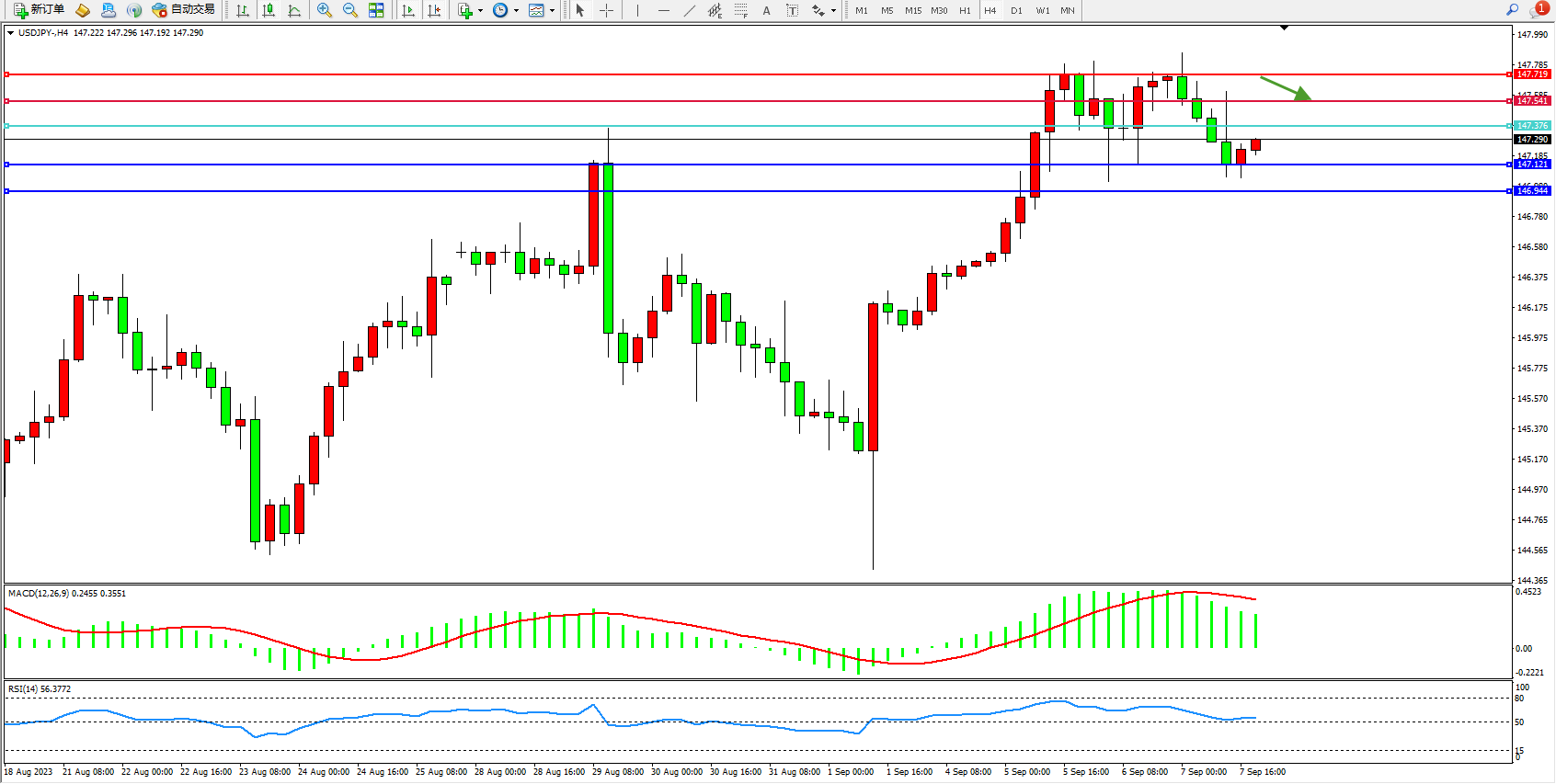Expand the templates dropdown arrow
Screen dimensions: 1556x784
click(x=552, y=11)
